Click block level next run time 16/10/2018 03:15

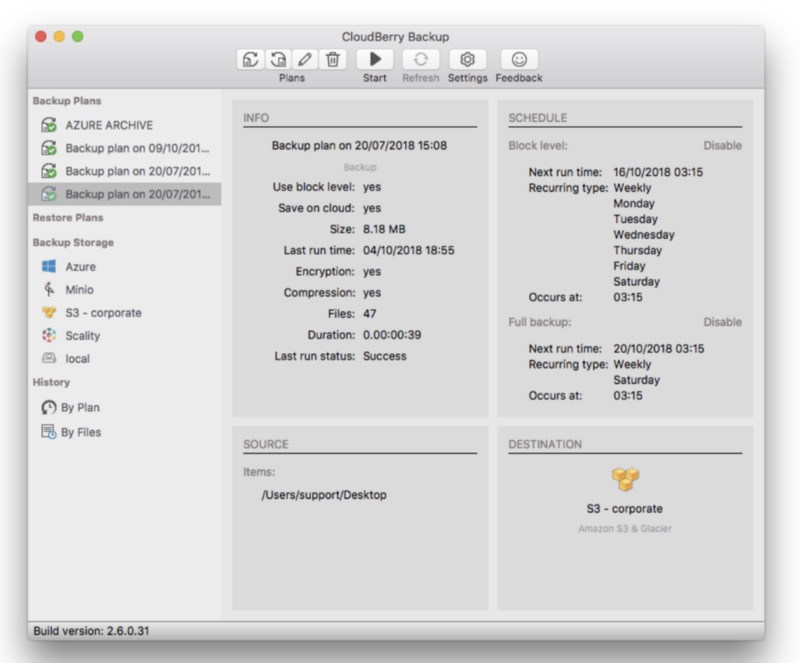[658, 172]
